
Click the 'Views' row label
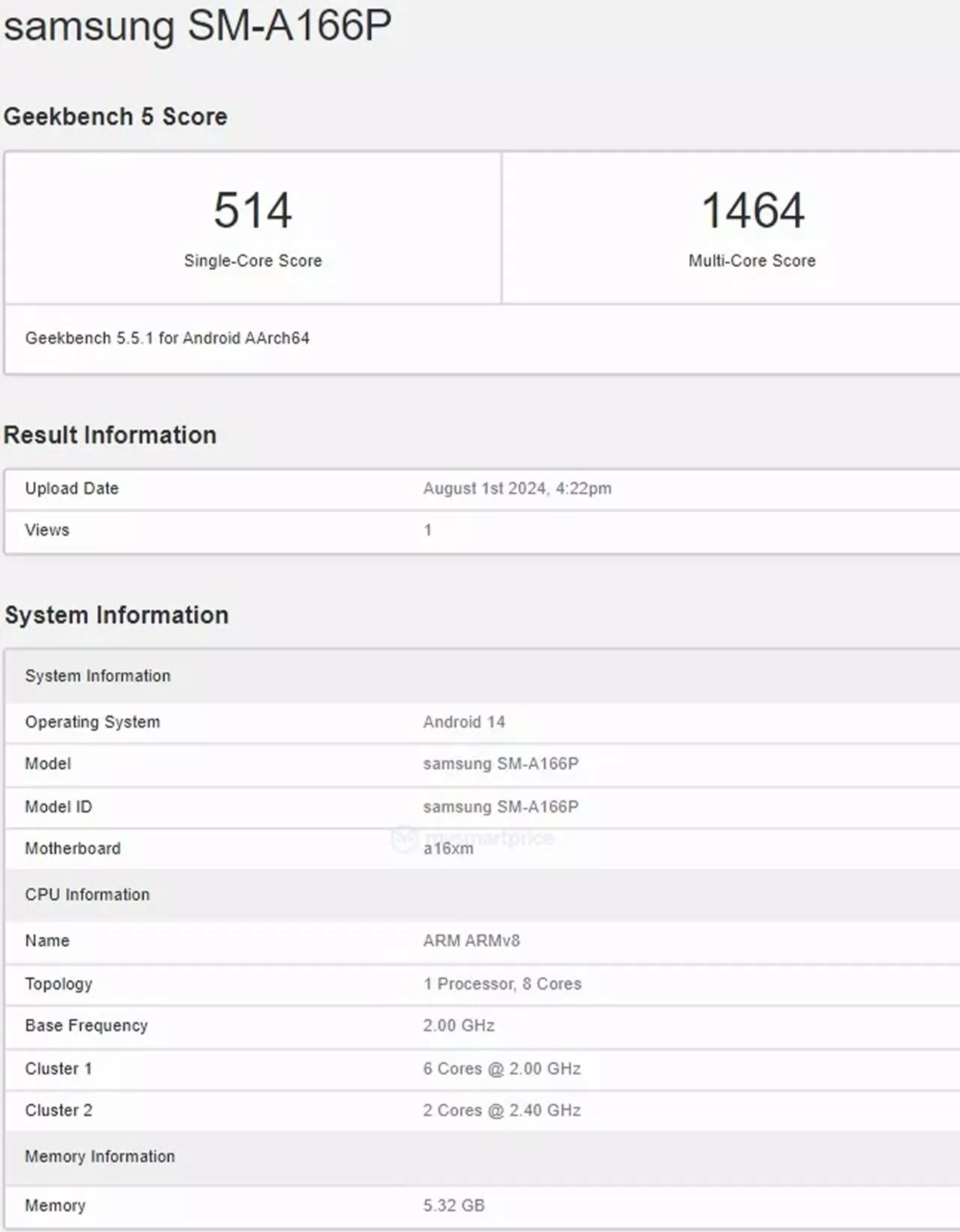tap(47, 530)
